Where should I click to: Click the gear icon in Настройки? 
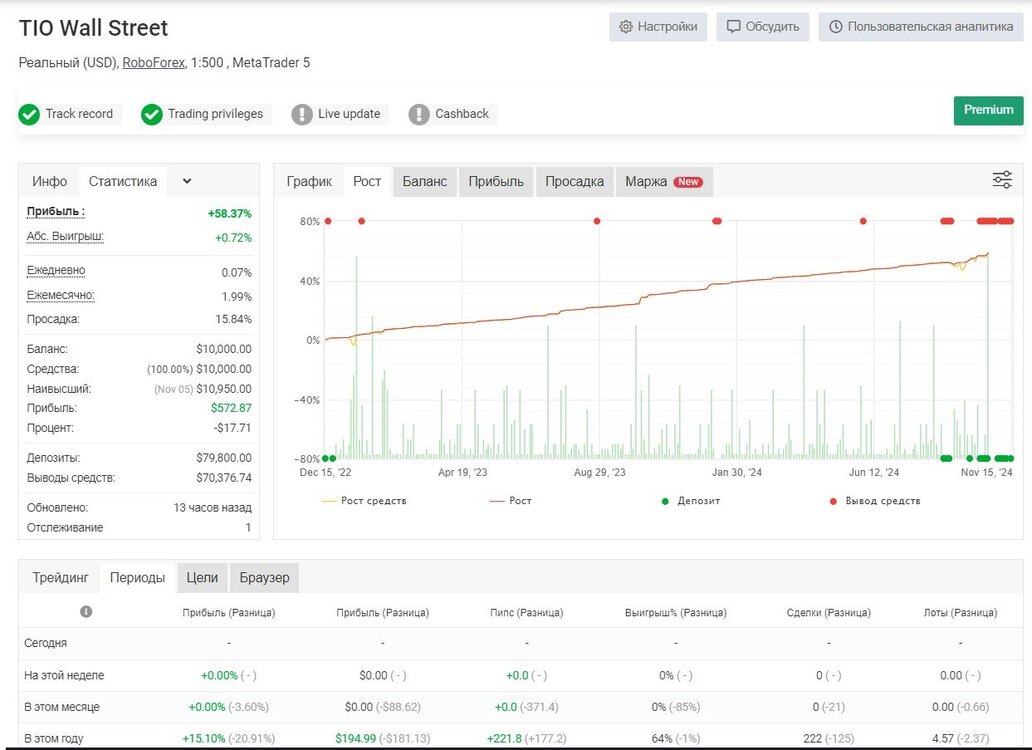[x=626, y=27]
